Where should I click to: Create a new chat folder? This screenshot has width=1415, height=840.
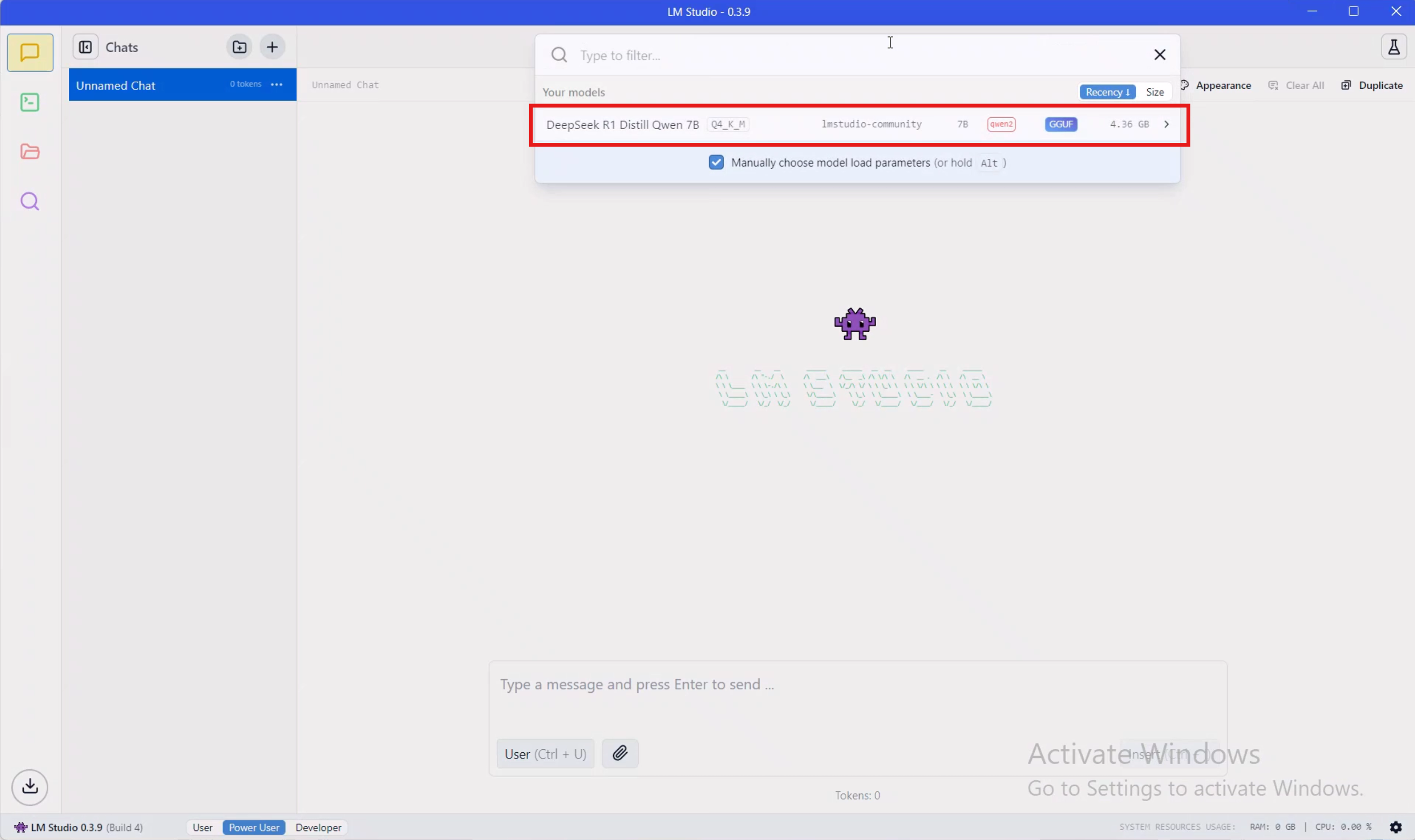click(x=239, y=47)
